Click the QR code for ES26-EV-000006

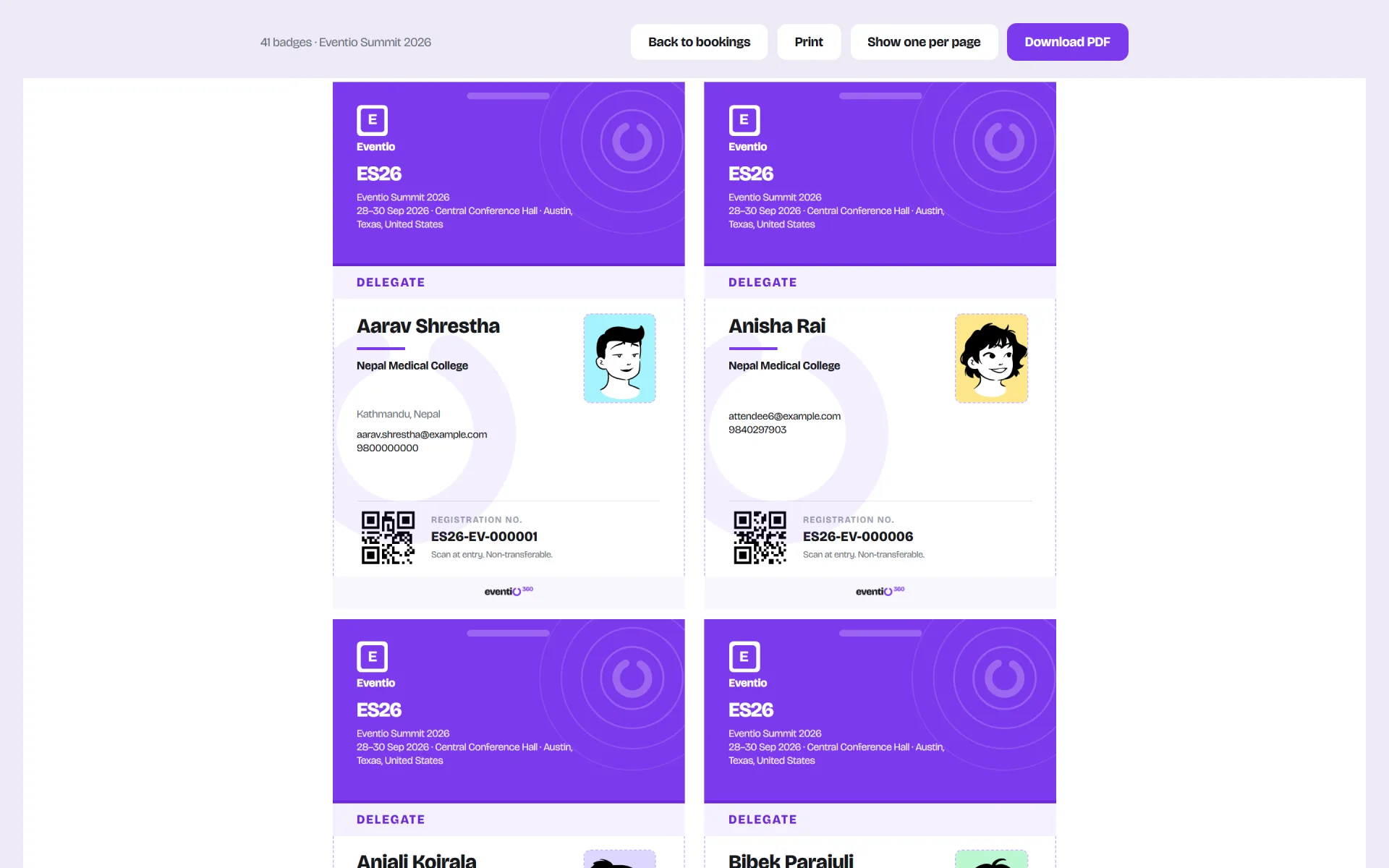pyautogui.click(x=760, y=537)
